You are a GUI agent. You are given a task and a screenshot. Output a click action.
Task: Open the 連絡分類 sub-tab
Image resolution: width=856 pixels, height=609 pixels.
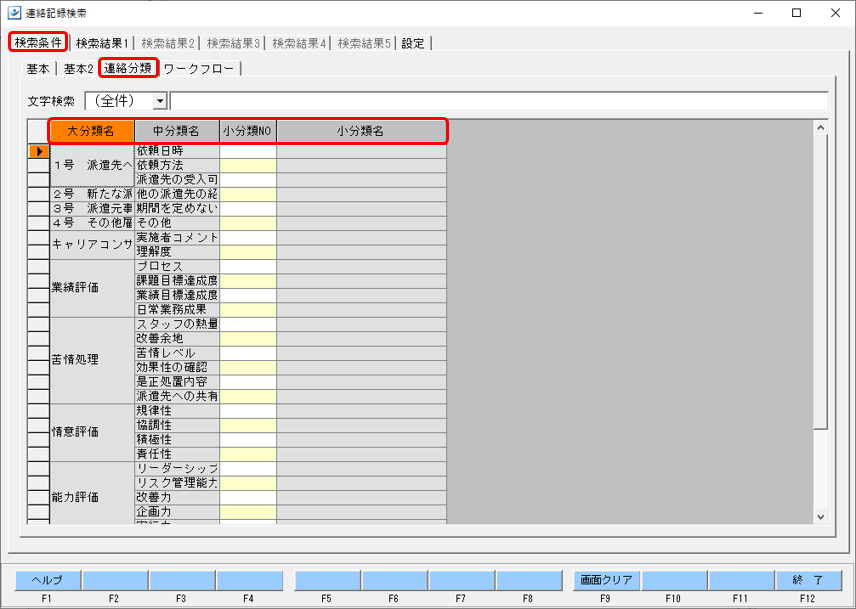[x=128, y=68]
